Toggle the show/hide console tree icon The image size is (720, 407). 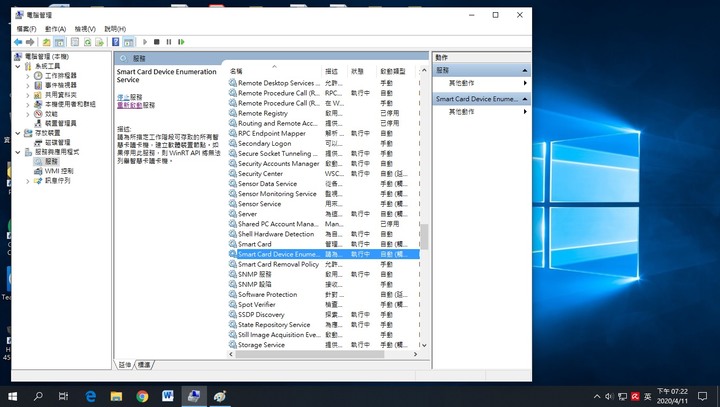[x=59, y=42]
